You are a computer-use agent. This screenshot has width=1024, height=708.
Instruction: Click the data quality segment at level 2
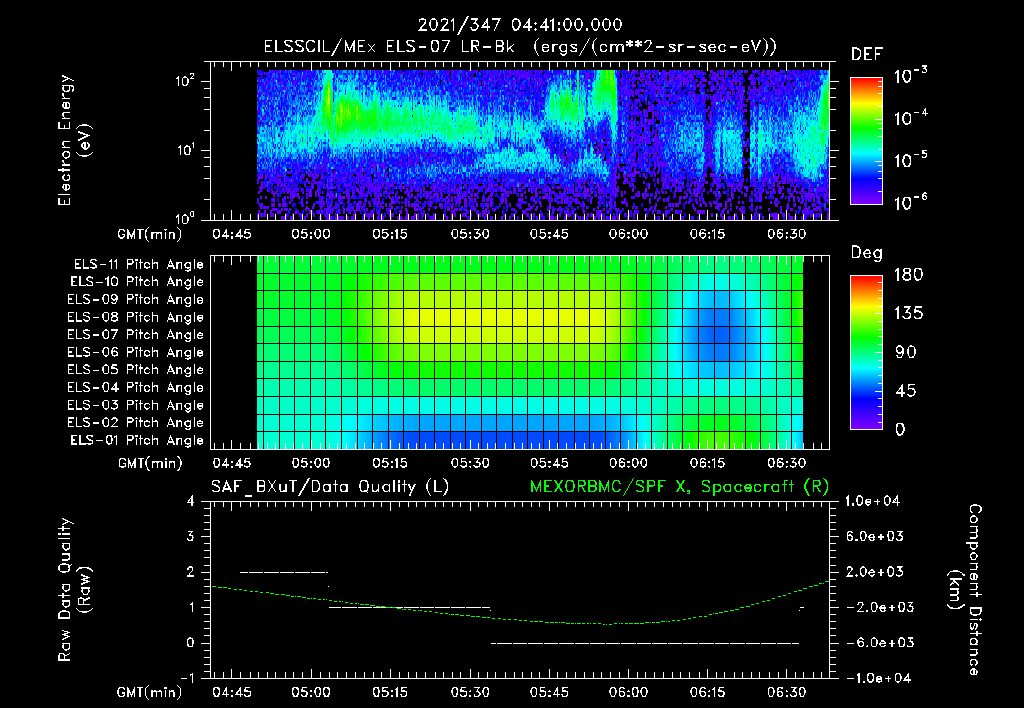tap(284, 572)
